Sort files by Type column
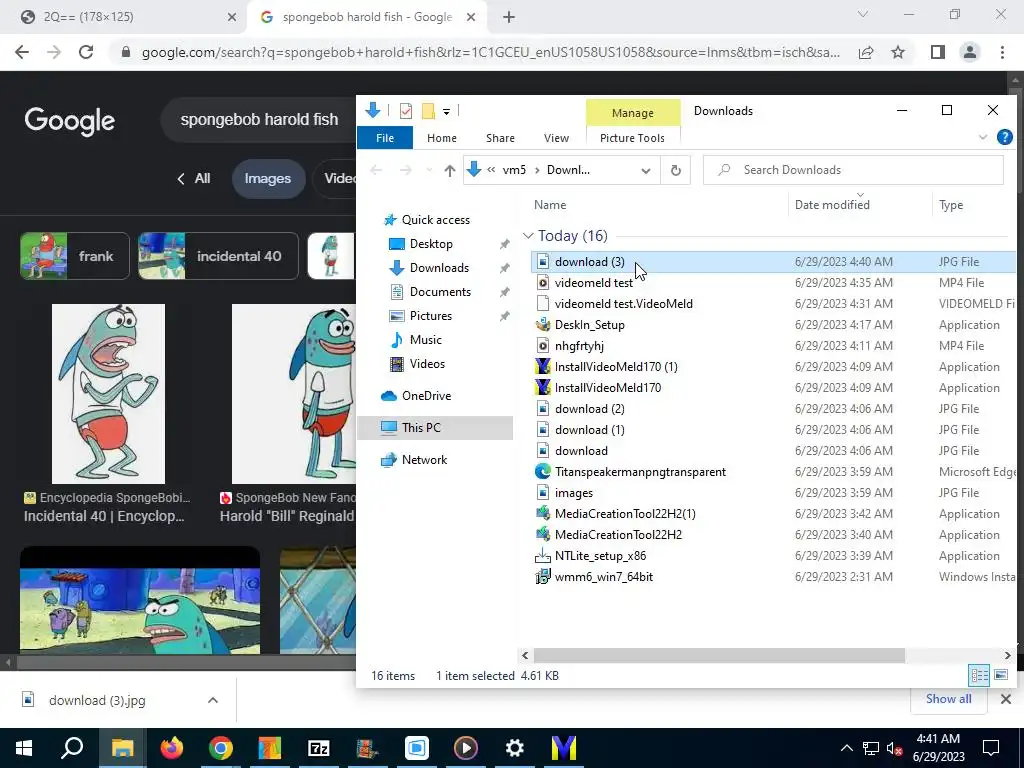This screenshot has height=768, width=1024. [x=951, y=205]
